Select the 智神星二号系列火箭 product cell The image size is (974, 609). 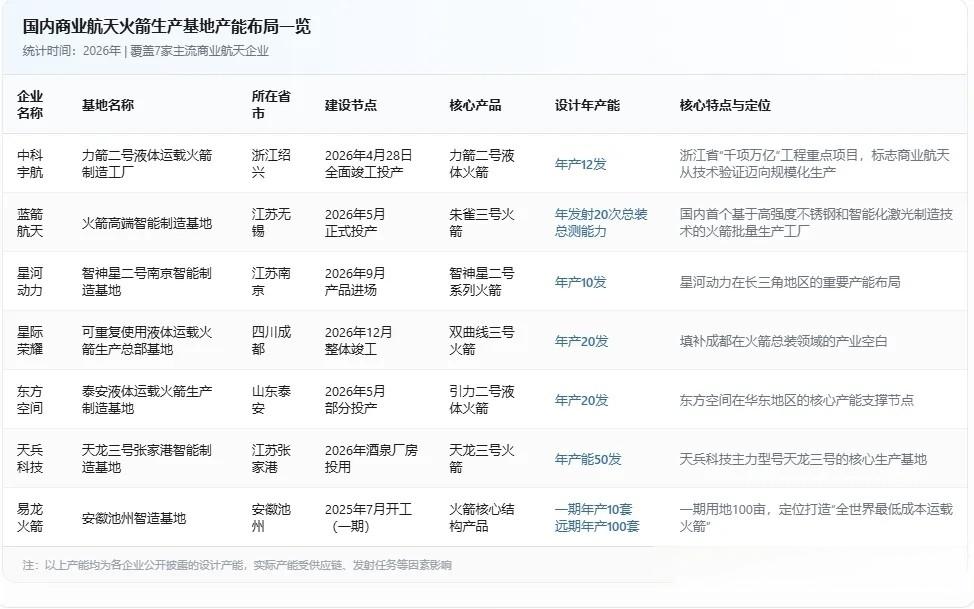tap(482, 282)
